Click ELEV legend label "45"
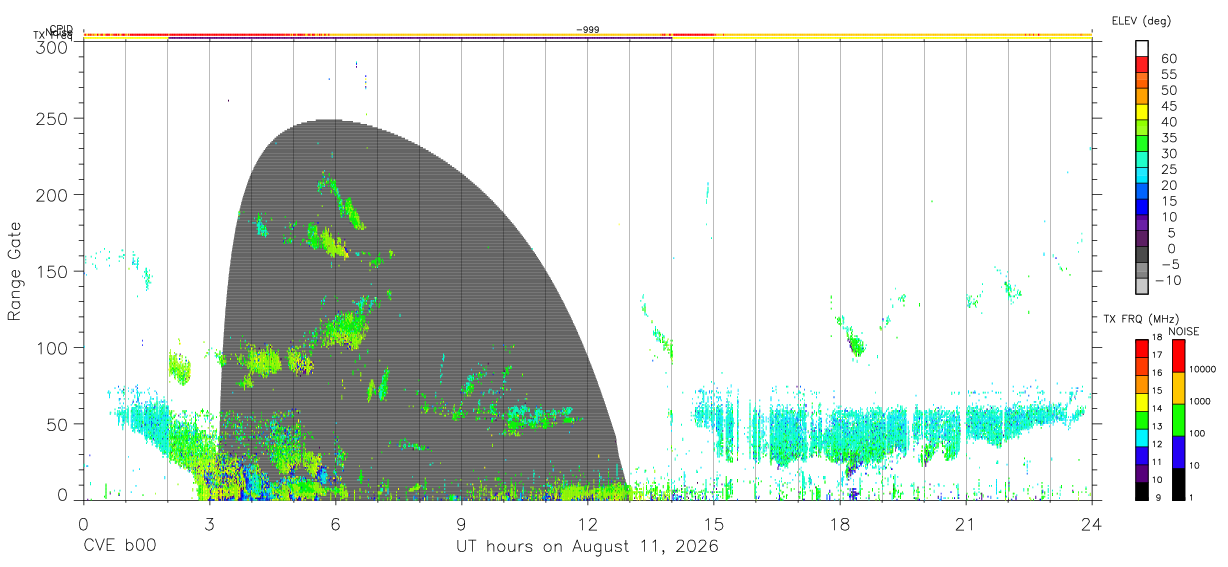 pos(1169,106)
